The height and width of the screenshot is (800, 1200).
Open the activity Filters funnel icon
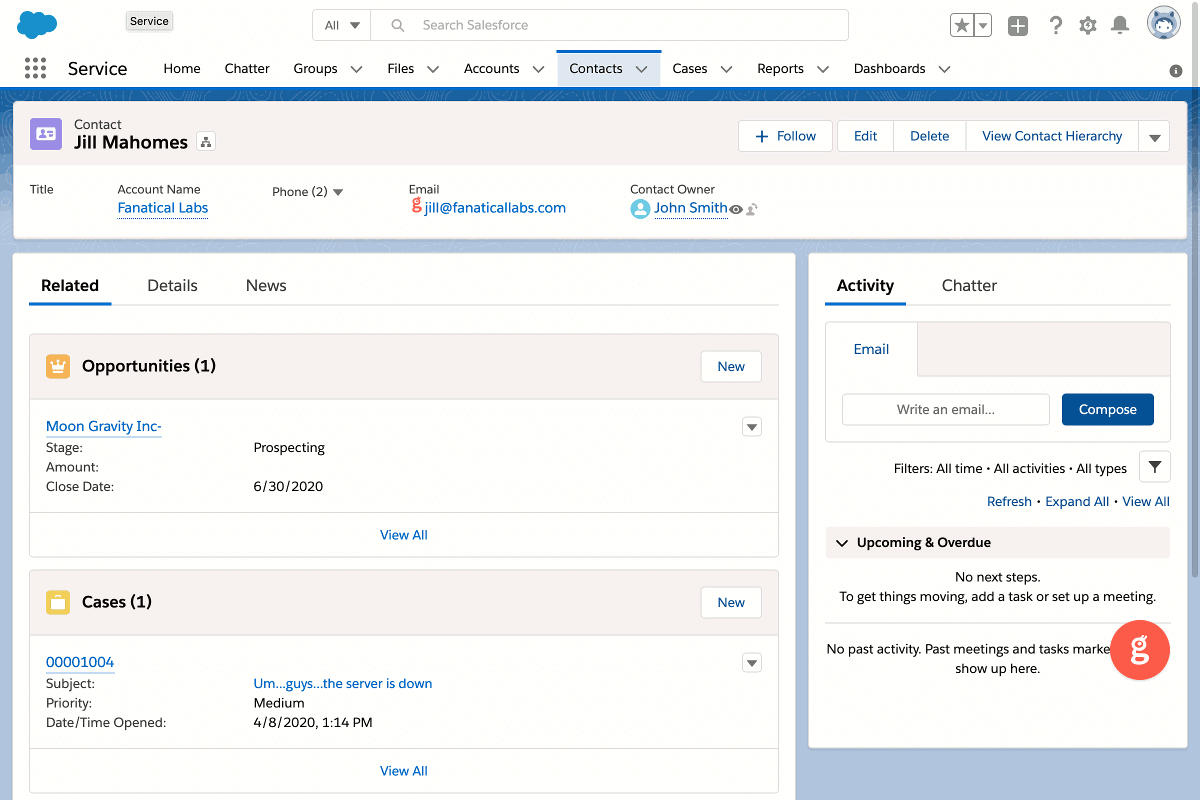click(1155, 466)
